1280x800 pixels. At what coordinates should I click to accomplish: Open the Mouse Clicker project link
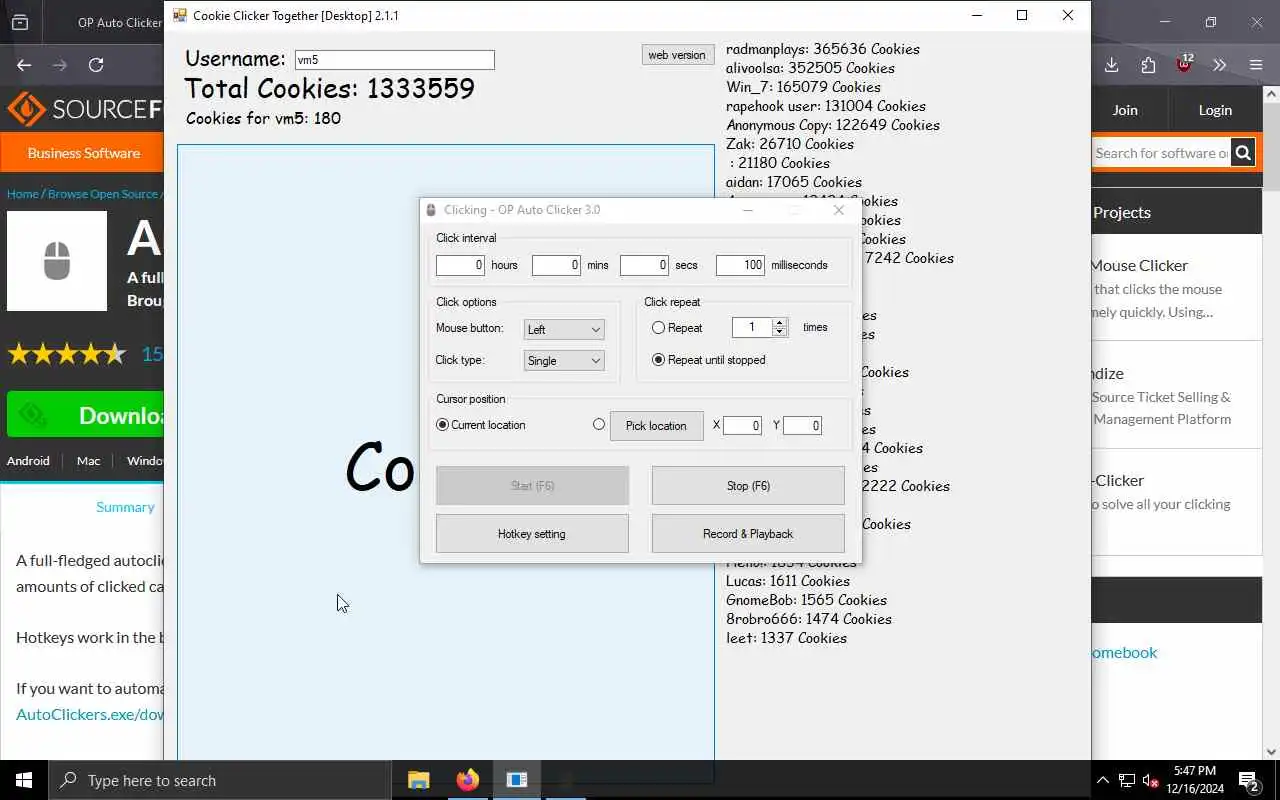pos(1139,265)
